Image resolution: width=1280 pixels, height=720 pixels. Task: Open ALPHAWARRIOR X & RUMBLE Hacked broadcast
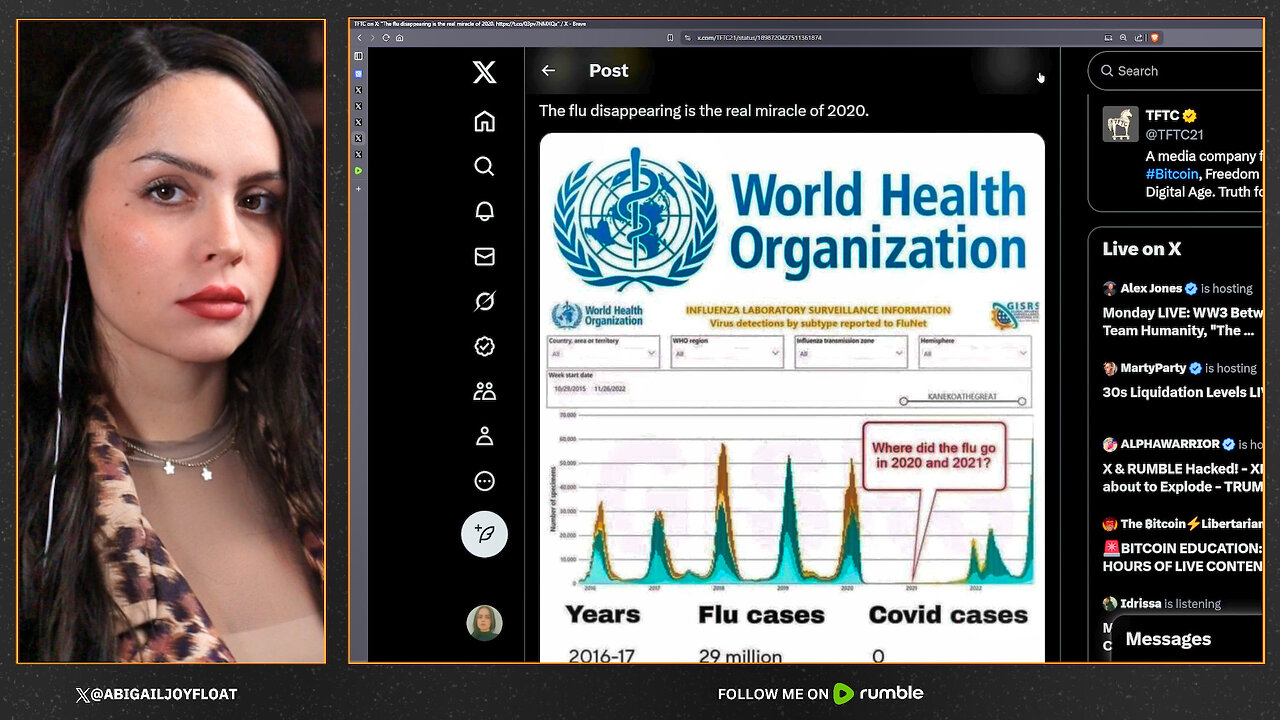[1182, 465]
